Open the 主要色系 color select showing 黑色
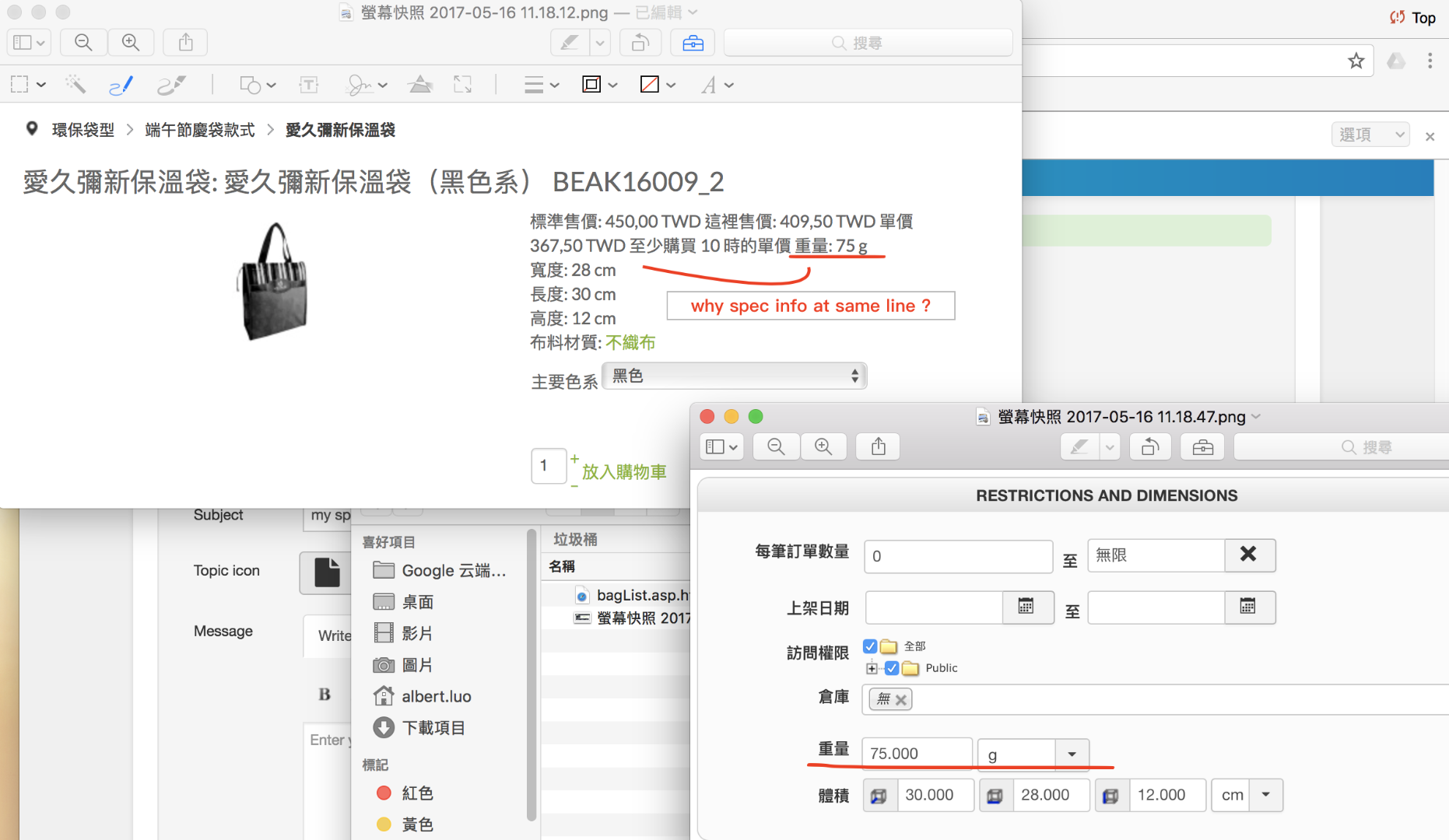1449x840 pixels. (735, 376)
